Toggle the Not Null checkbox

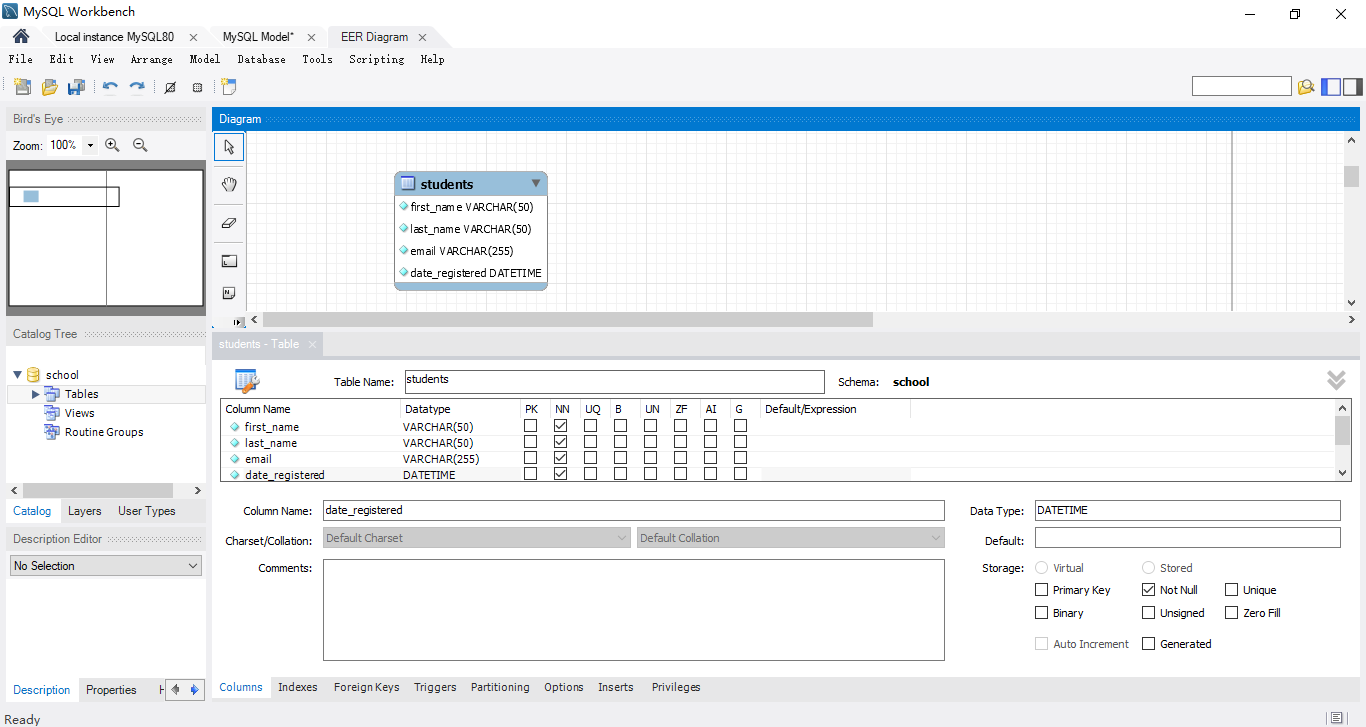[1149, 590]
